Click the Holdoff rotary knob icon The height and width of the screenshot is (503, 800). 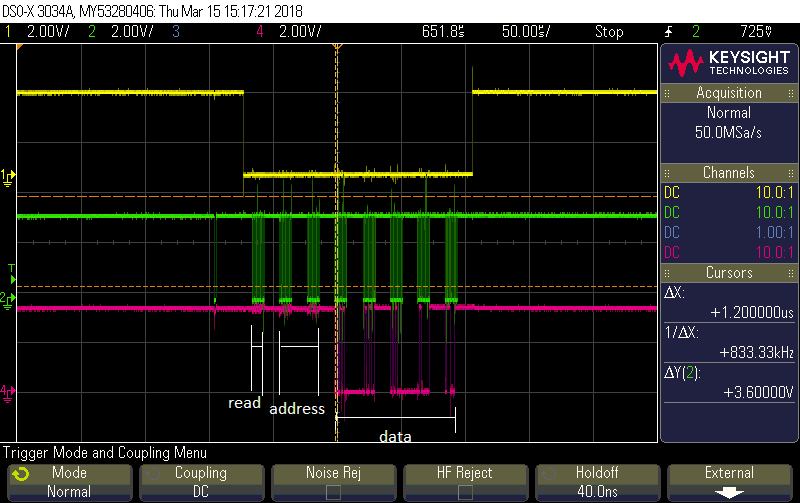(x=548, y=474)
